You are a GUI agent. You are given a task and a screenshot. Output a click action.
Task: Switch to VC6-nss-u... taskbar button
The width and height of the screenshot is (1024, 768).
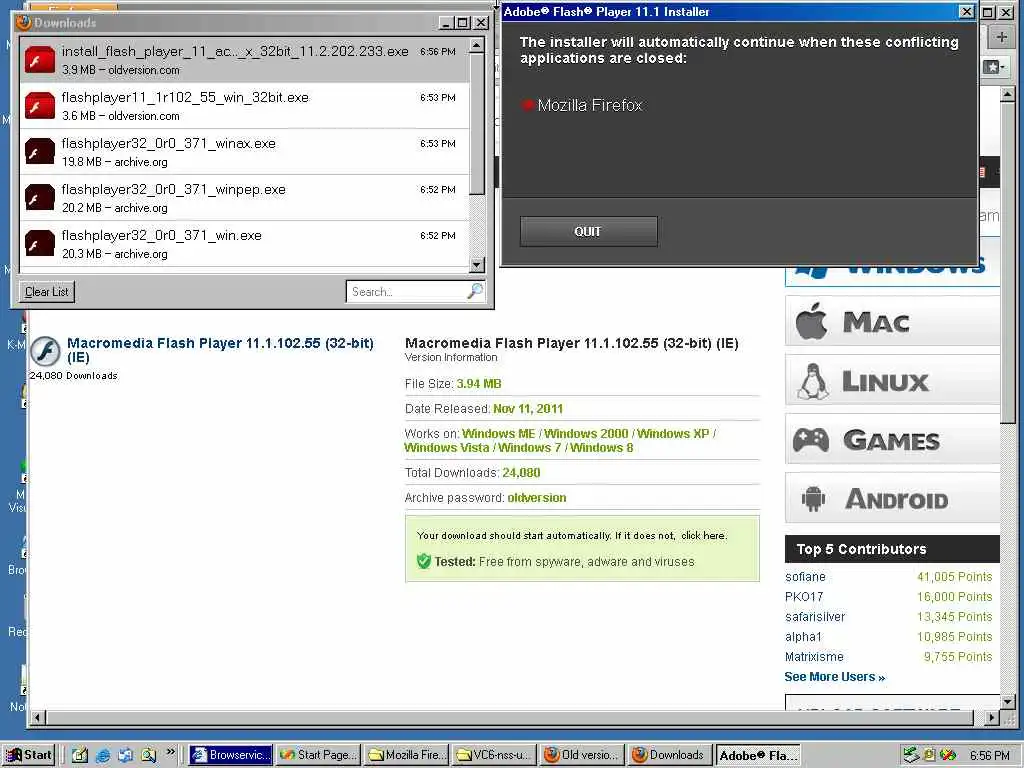pos(494,755)
